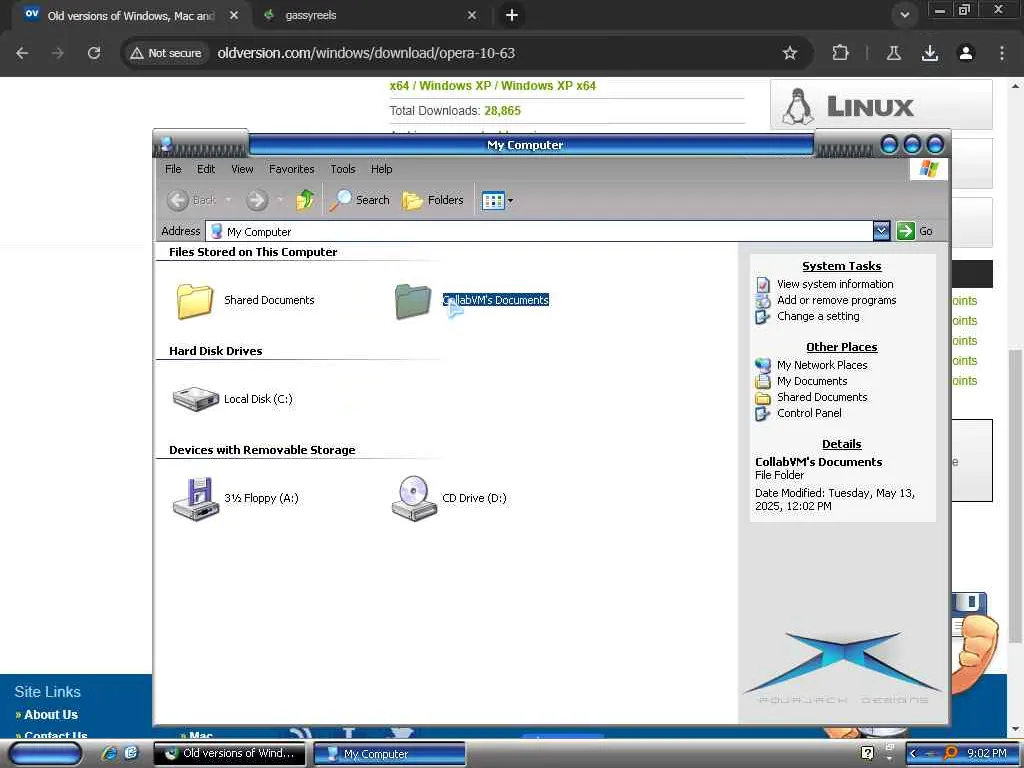Open a new browser tab
The height and width of the screenshot is (768, 1024).
pos(512,15)
